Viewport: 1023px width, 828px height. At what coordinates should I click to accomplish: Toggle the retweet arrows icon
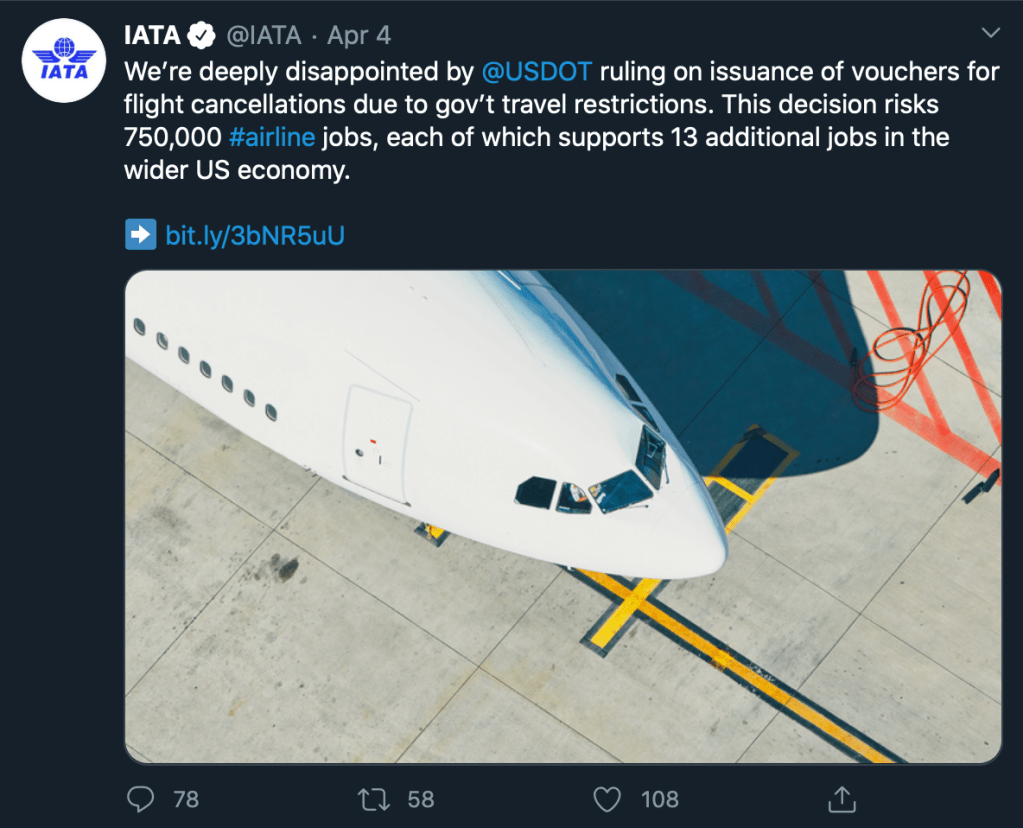pyautogui.click(x=374, y=799)
